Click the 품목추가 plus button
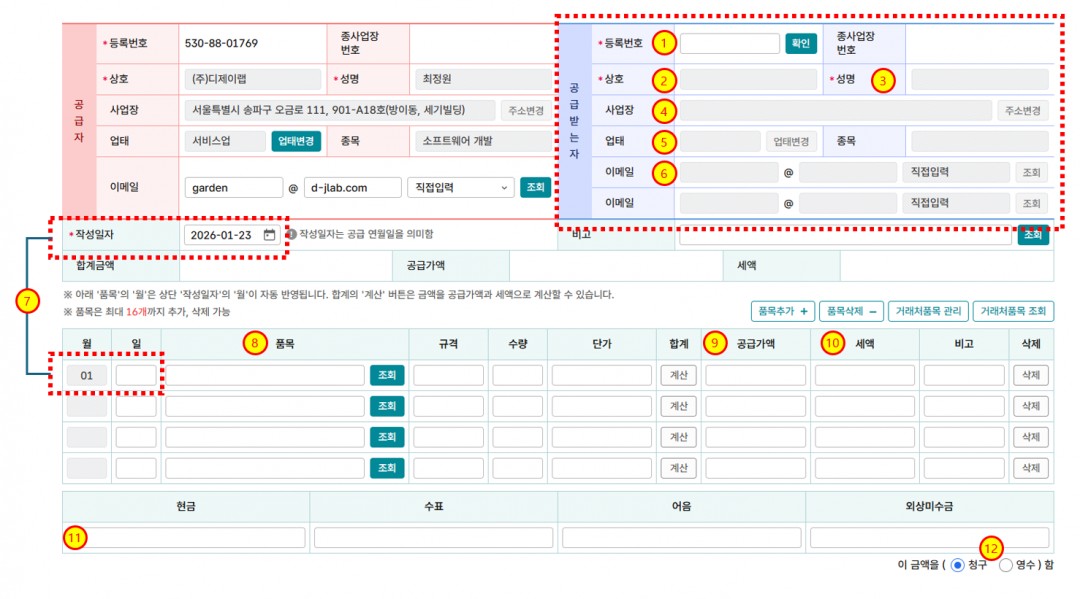This screenshot has height=599, width=1080. click(782, 311)
